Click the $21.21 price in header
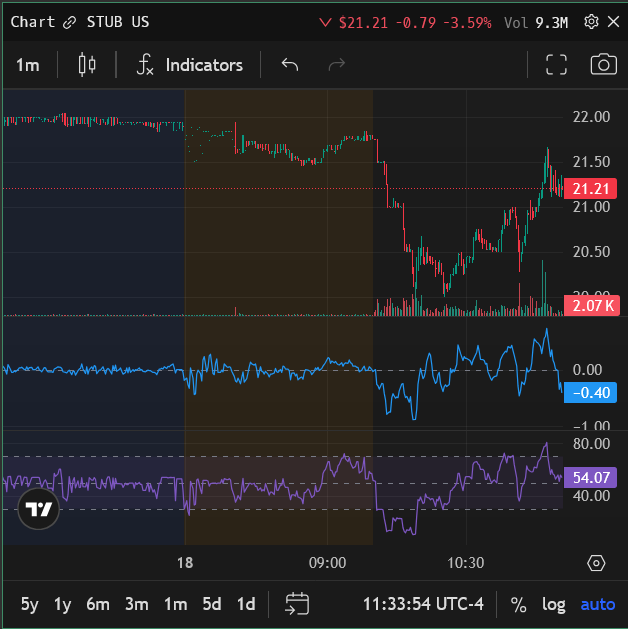This screenshot has height=629, width=628. pos(363,22)
